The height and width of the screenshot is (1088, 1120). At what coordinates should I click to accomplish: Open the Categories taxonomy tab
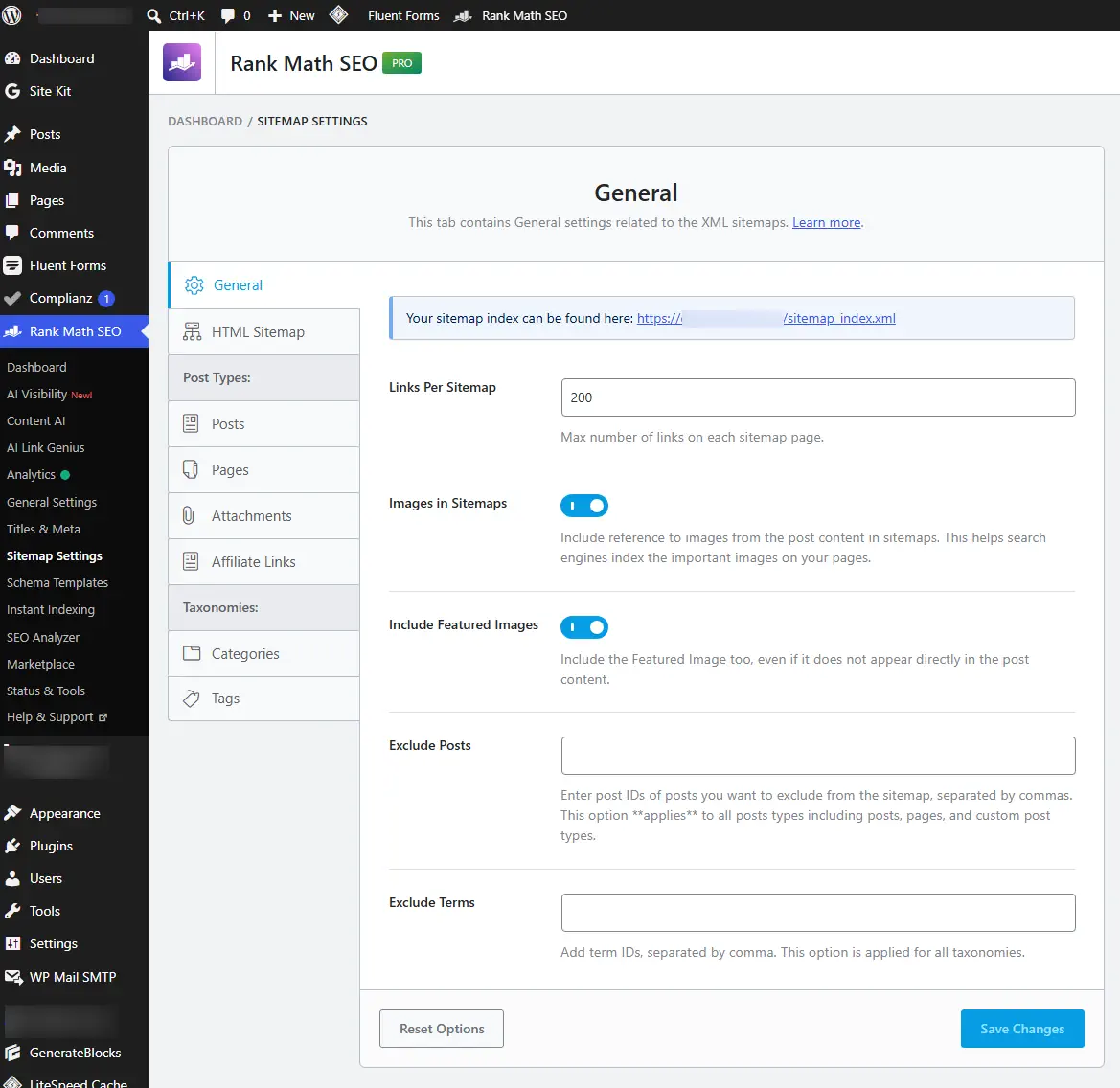click(264, 654)
